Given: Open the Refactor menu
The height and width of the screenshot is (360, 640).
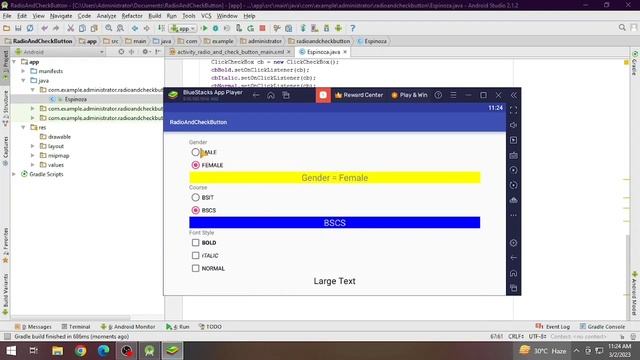Looking at the screenshot, I should (132, 16).
